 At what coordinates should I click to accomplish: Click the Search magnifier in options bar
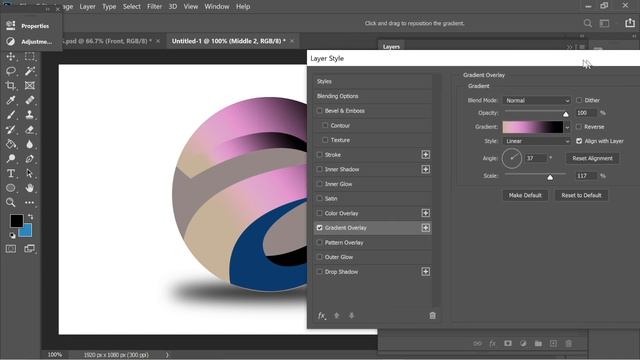pos(588,23)
